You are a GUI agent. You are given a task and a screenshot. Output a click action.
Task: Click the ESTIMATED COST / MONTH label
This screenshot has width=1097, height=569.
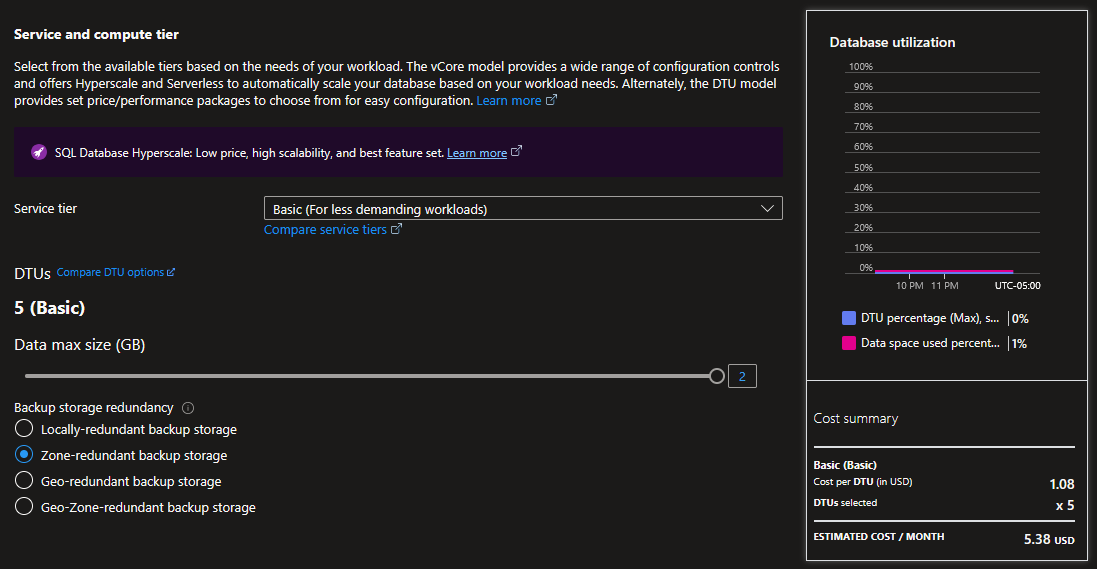[879, 537]
